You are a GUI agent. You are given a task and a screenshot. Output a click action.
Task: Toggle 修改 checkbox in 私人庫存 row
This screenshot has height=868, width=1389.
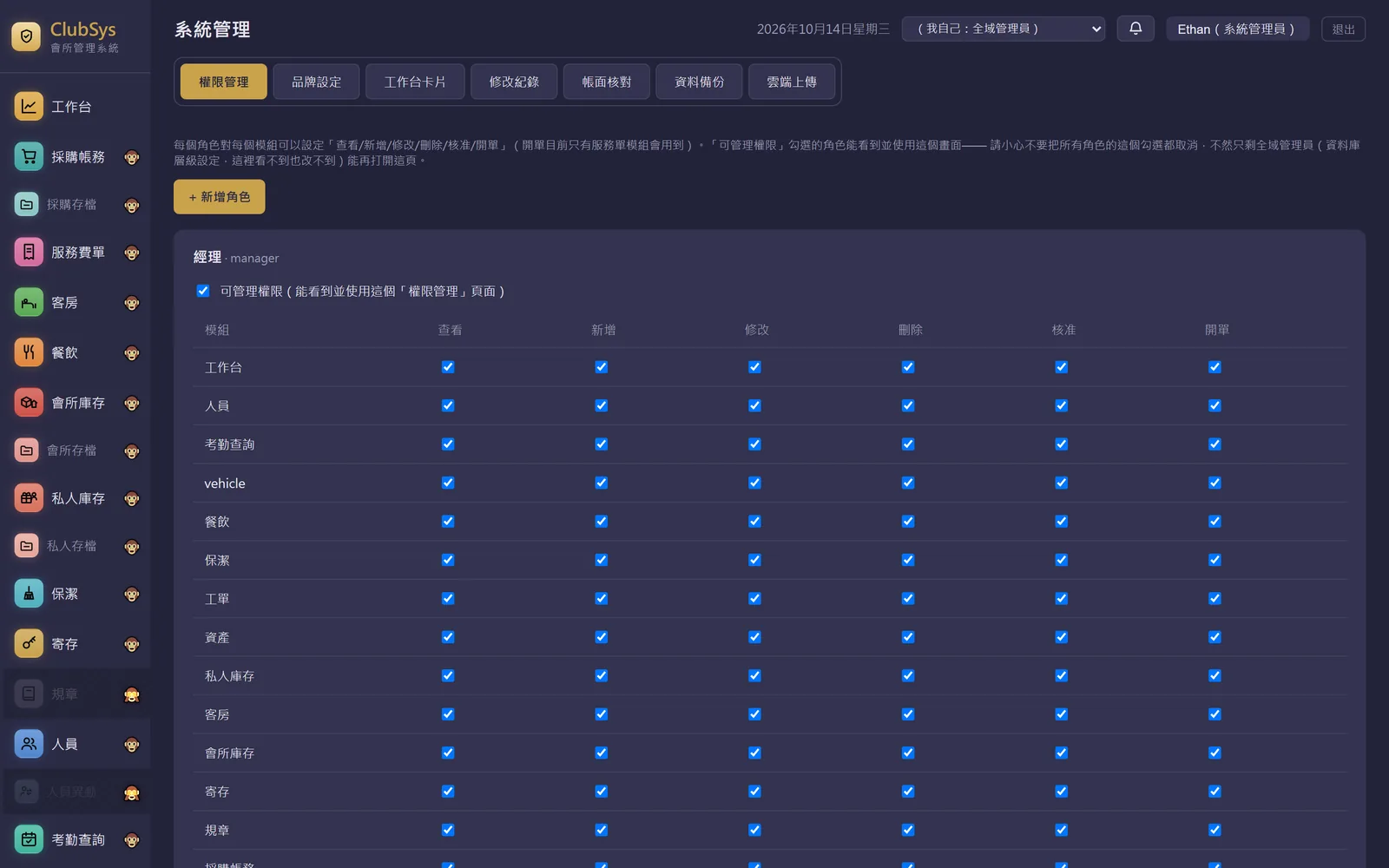point(754,676)
